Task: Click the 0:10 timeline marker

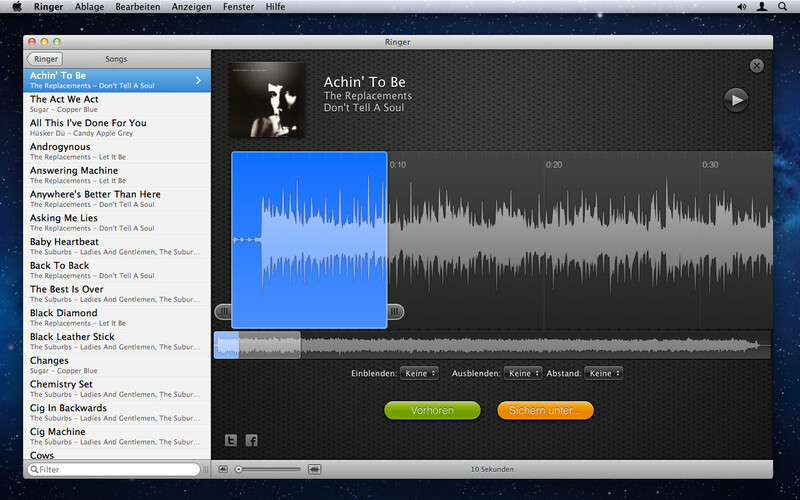Action: pyautogui.click(x=397, y=165)
